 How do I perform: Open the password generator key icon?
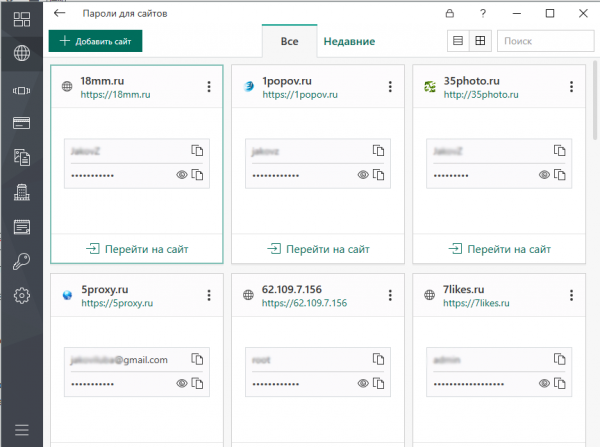(x=22, y=261)
